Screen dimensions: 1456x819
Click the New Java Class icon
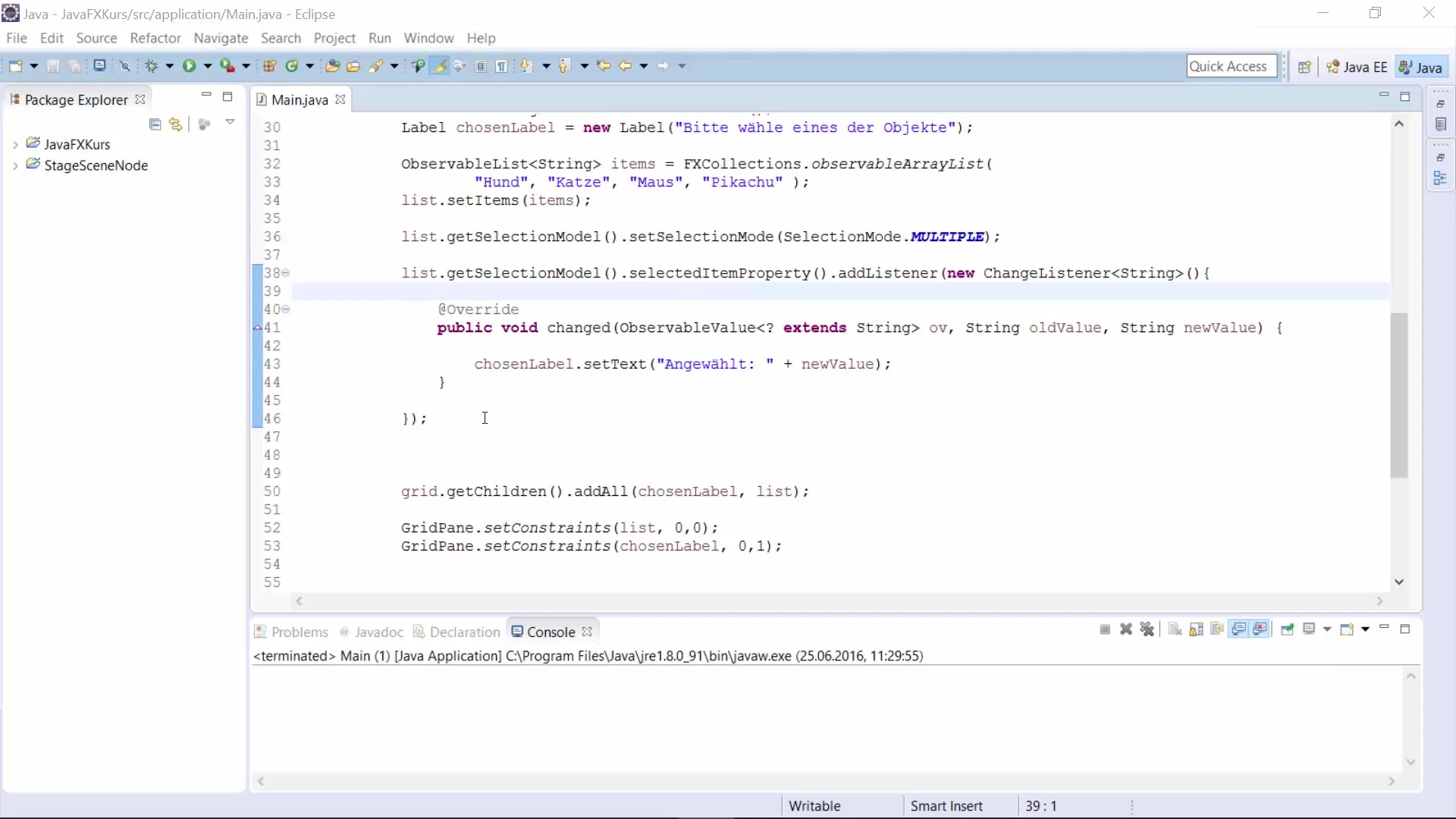292,66
